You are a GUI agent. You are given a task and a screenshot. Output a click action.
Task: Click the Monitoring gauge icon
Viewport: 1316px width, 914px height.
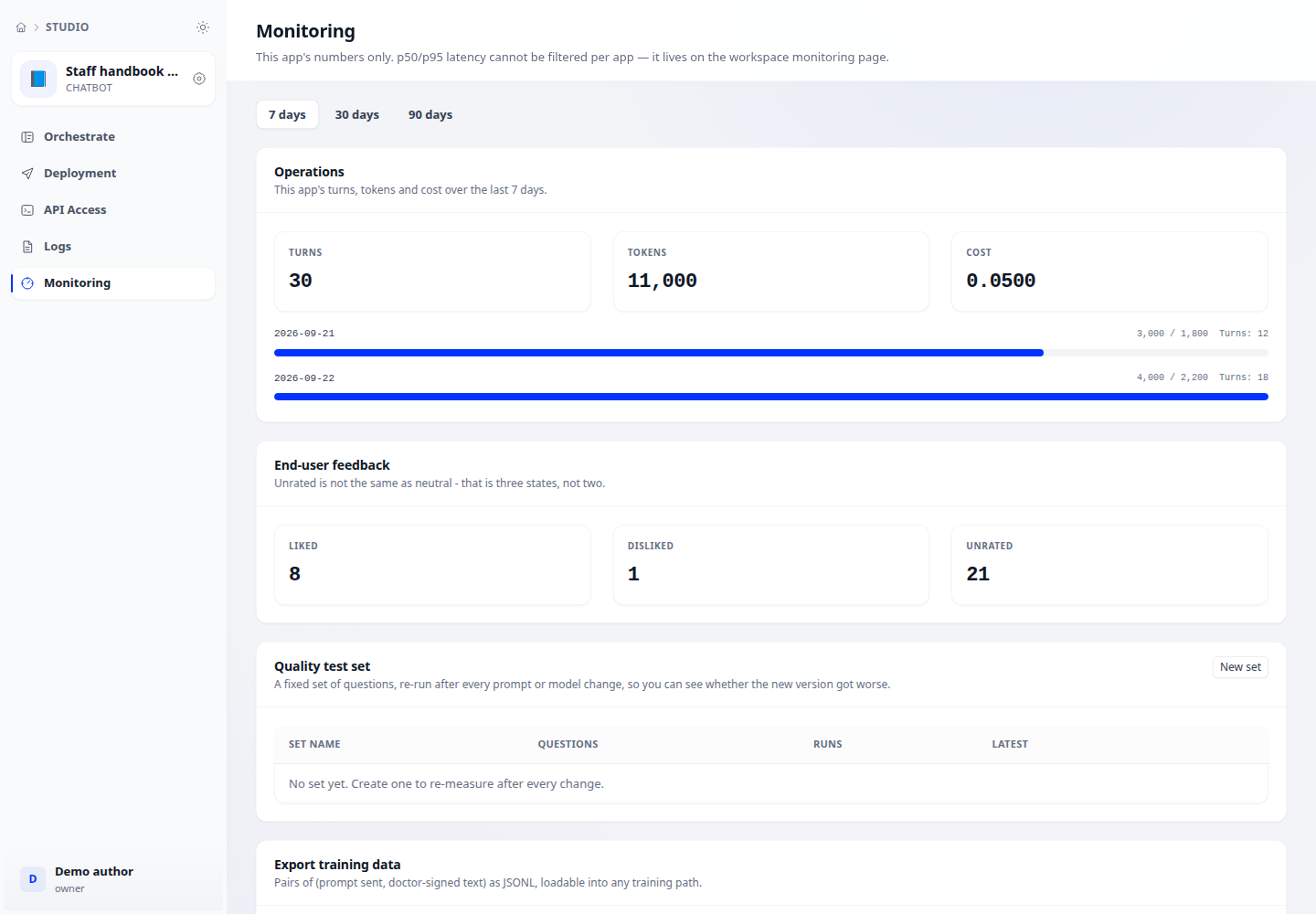[27, 283]
